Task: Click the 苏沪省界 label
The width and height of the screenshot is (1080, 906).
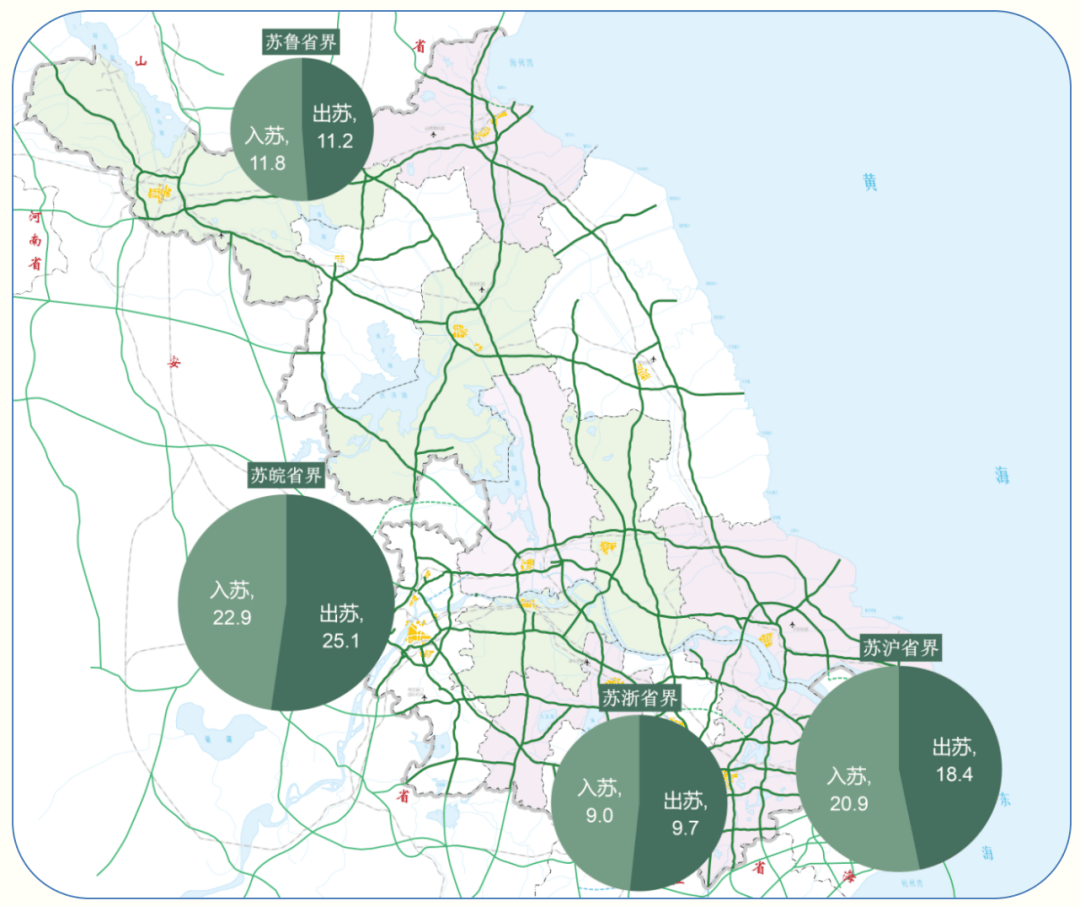Action: point(900,648)
